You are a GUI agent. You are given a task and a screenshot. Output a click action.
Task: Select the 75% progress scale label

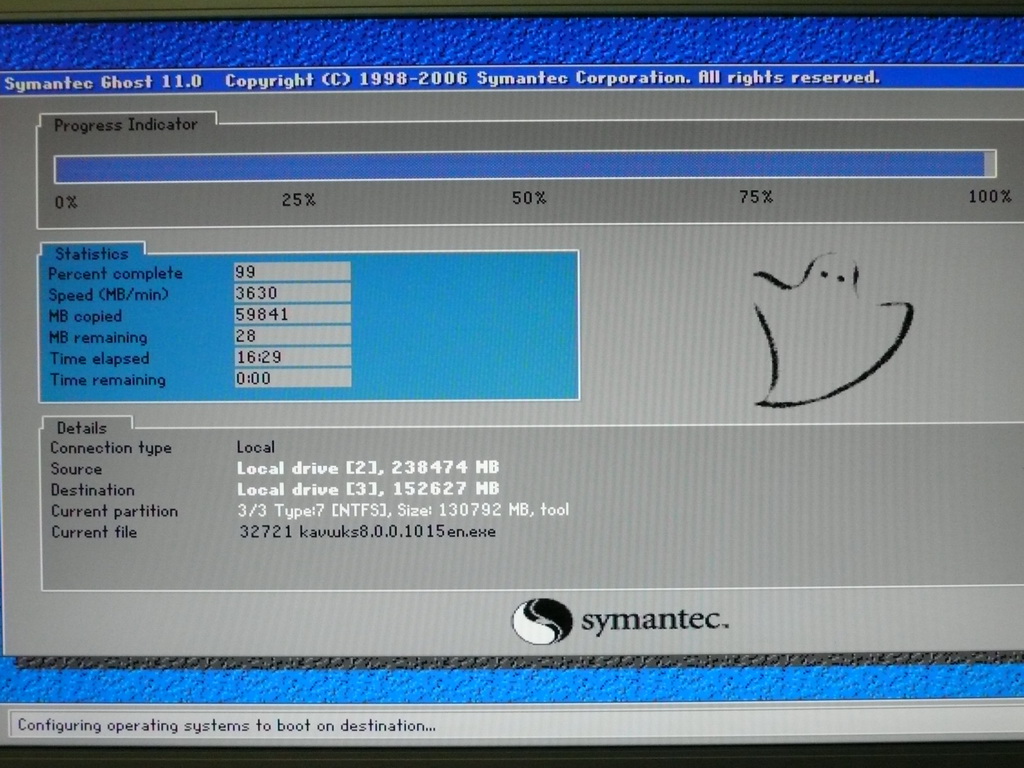coord(756,197)
